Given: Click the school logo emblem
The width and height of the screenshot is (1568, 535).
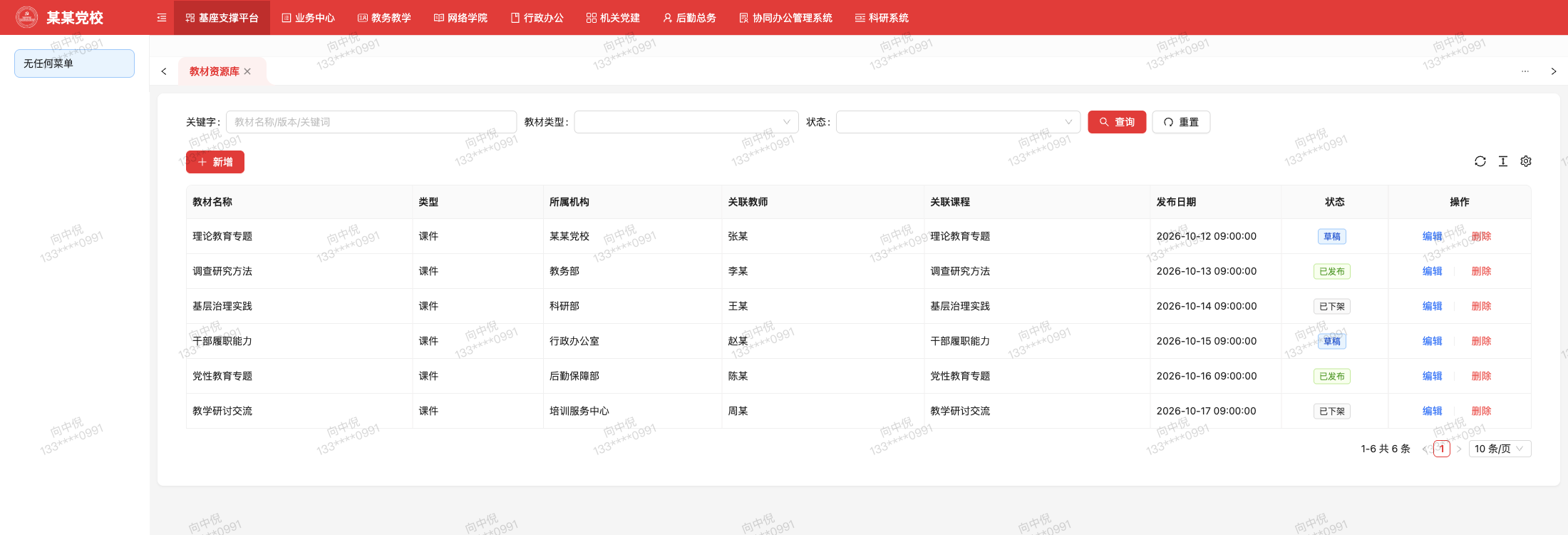Looking at the screenshot, I should pos(26,17).
